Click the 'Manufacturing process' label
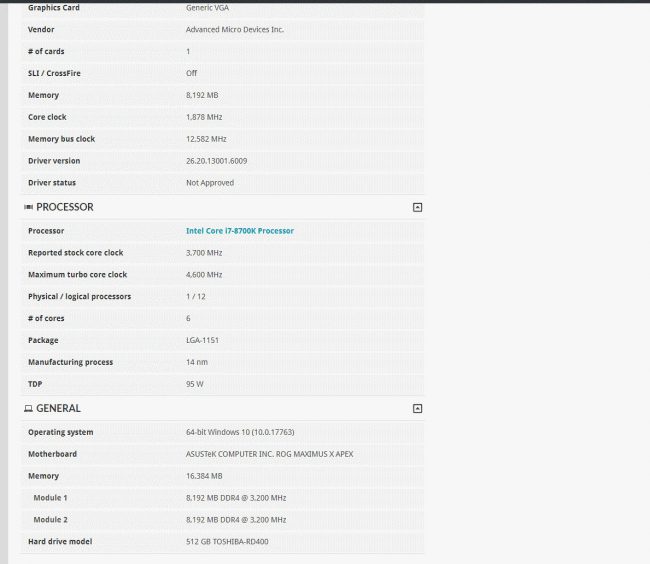 tap(70, 362)
